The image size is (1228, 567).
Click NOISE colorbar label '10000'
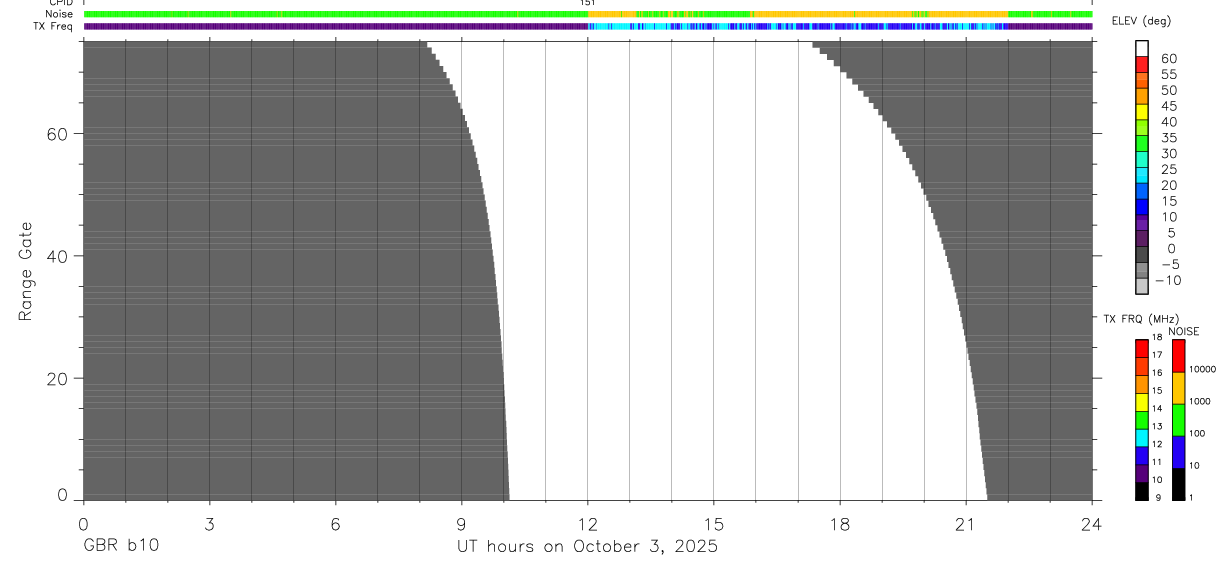click(x=1202, y=369)
